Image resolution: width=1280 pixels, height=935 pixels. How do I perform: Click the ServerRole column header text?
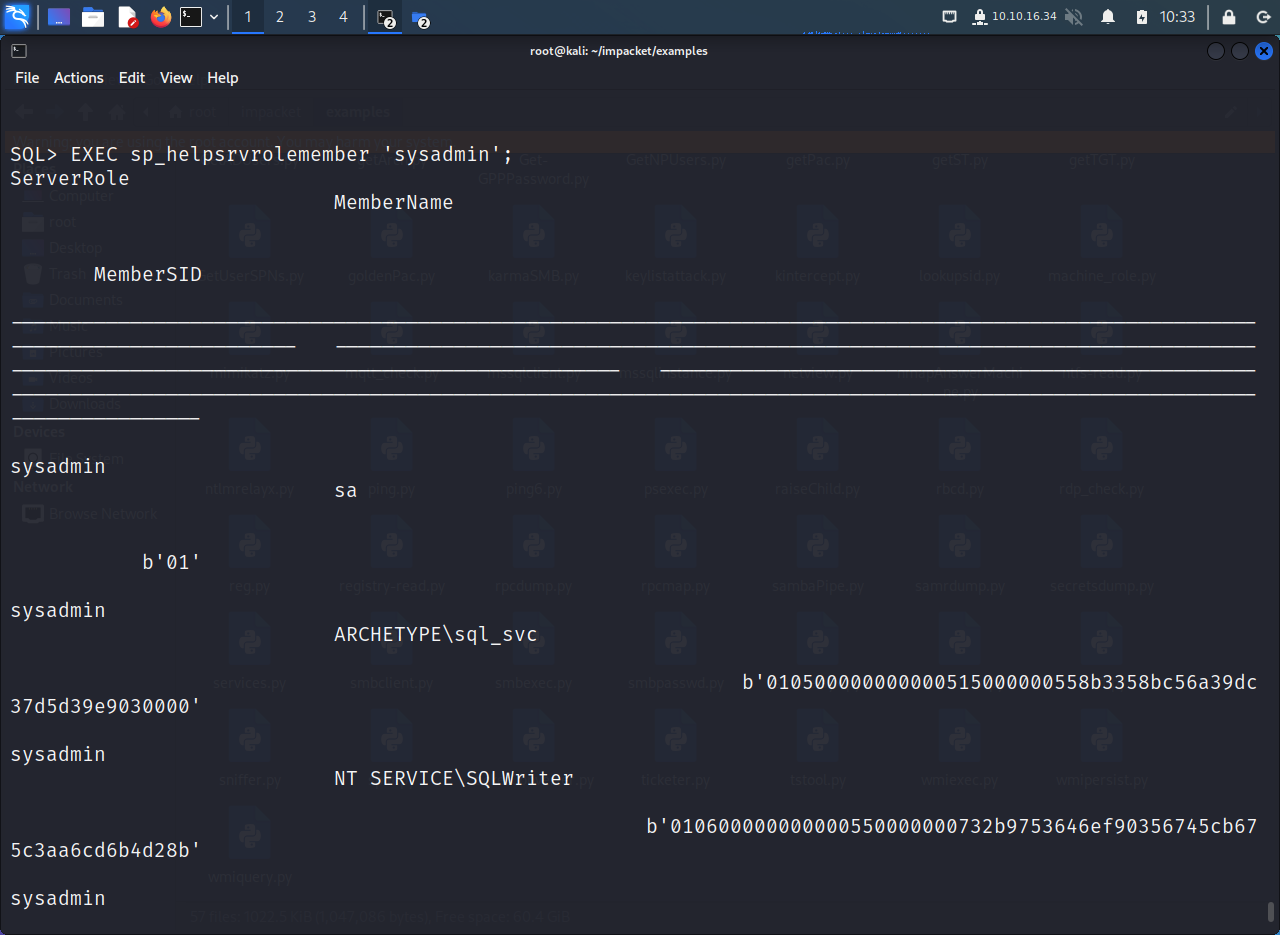click(70, 179)
